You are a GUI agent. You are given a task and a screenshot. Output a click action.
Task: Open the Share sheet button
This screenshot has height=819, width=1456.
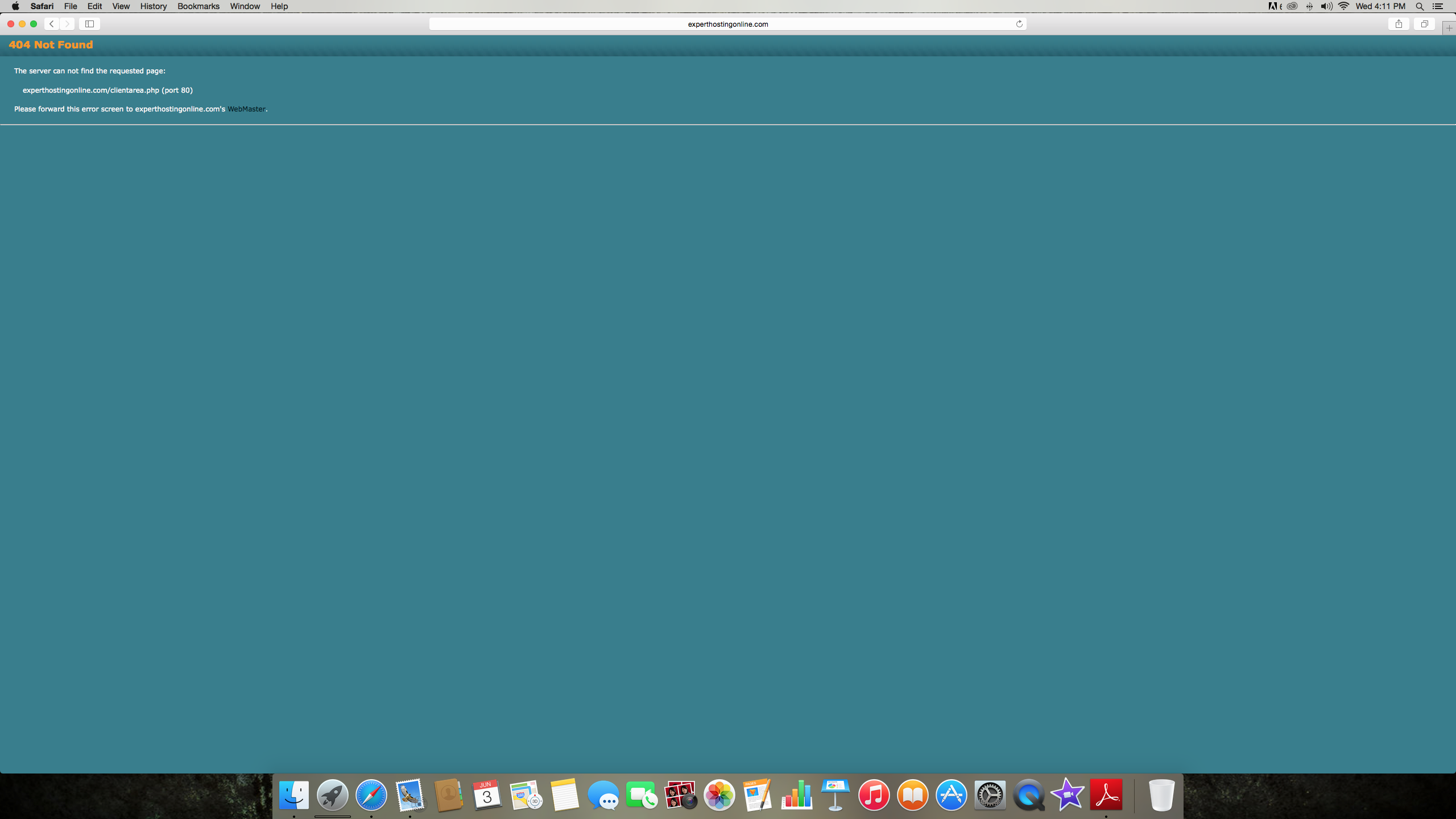click(x=1399, y=24)
